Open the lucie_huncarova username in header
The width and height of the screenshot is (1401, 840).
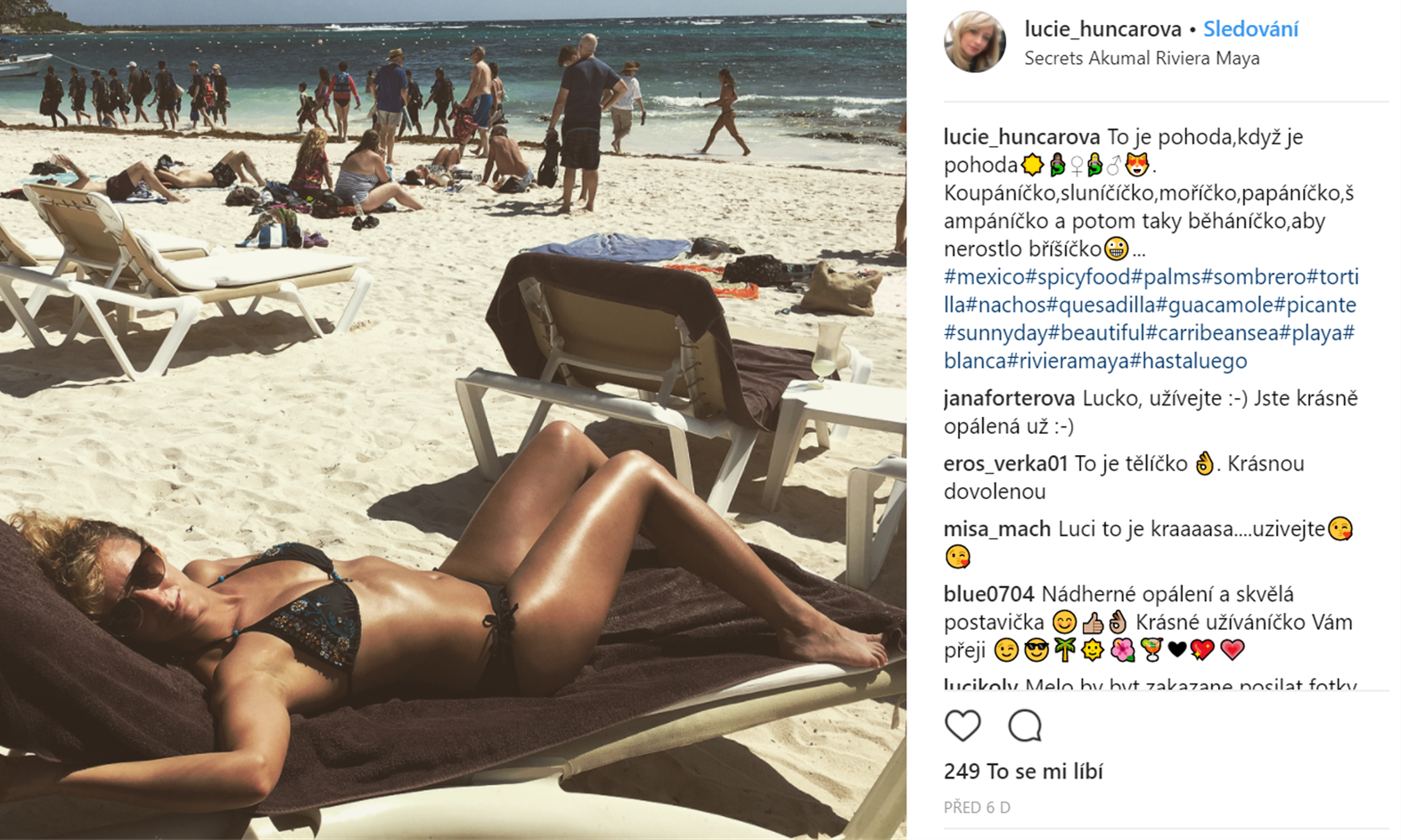click(x=1102, y=29)
